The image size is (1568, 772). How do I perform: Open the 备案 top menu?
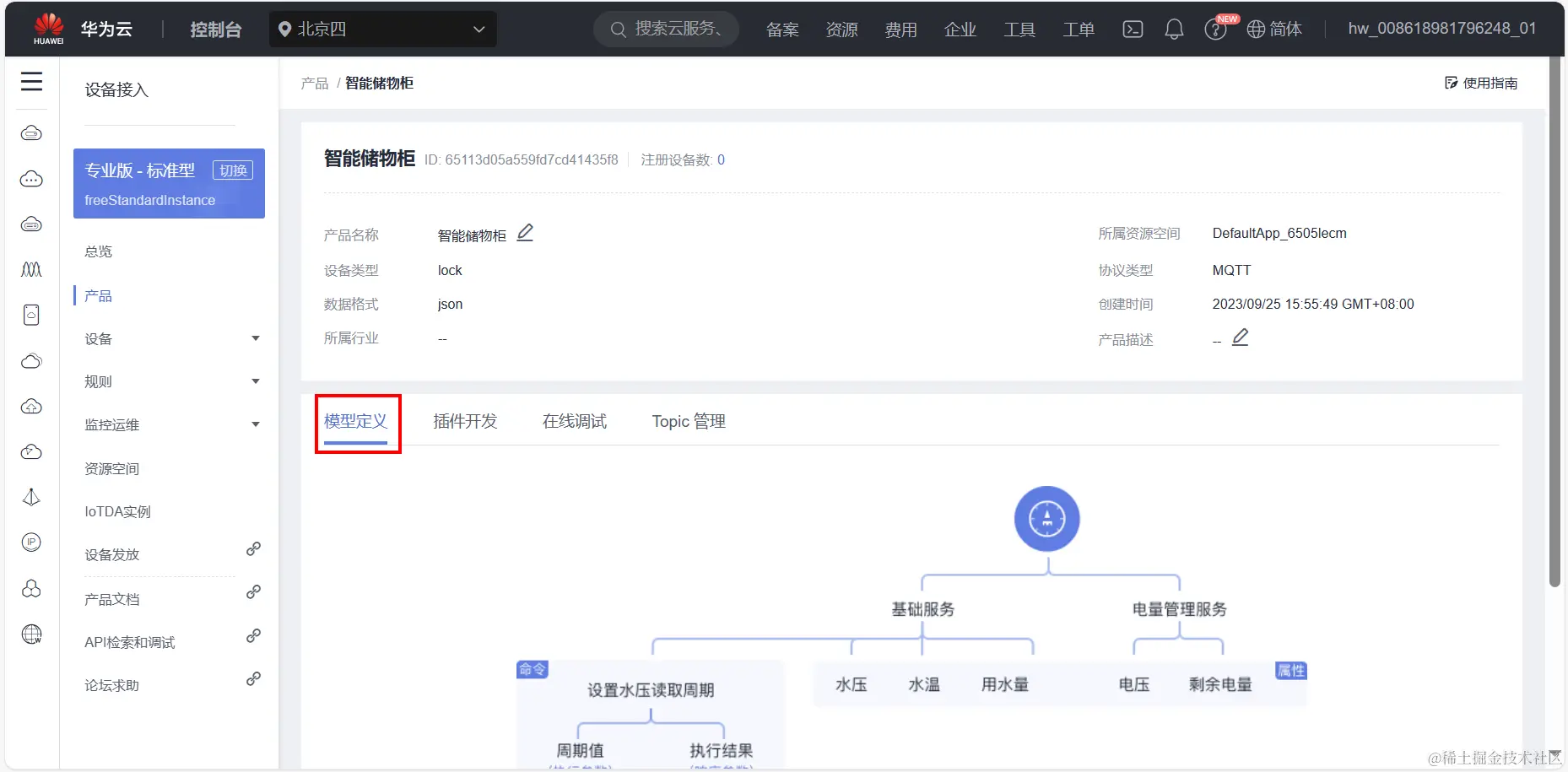(782, 30)
